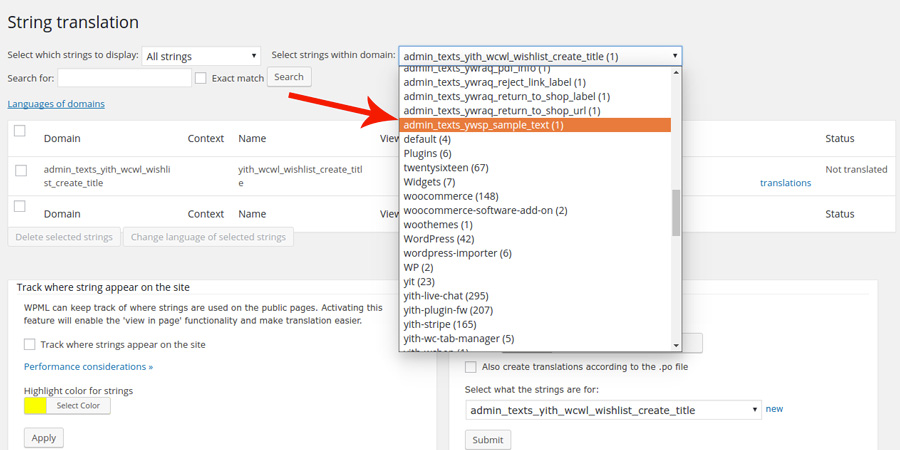Pick woothemes (1) option
900x450 pixels.
pos(535,224)
